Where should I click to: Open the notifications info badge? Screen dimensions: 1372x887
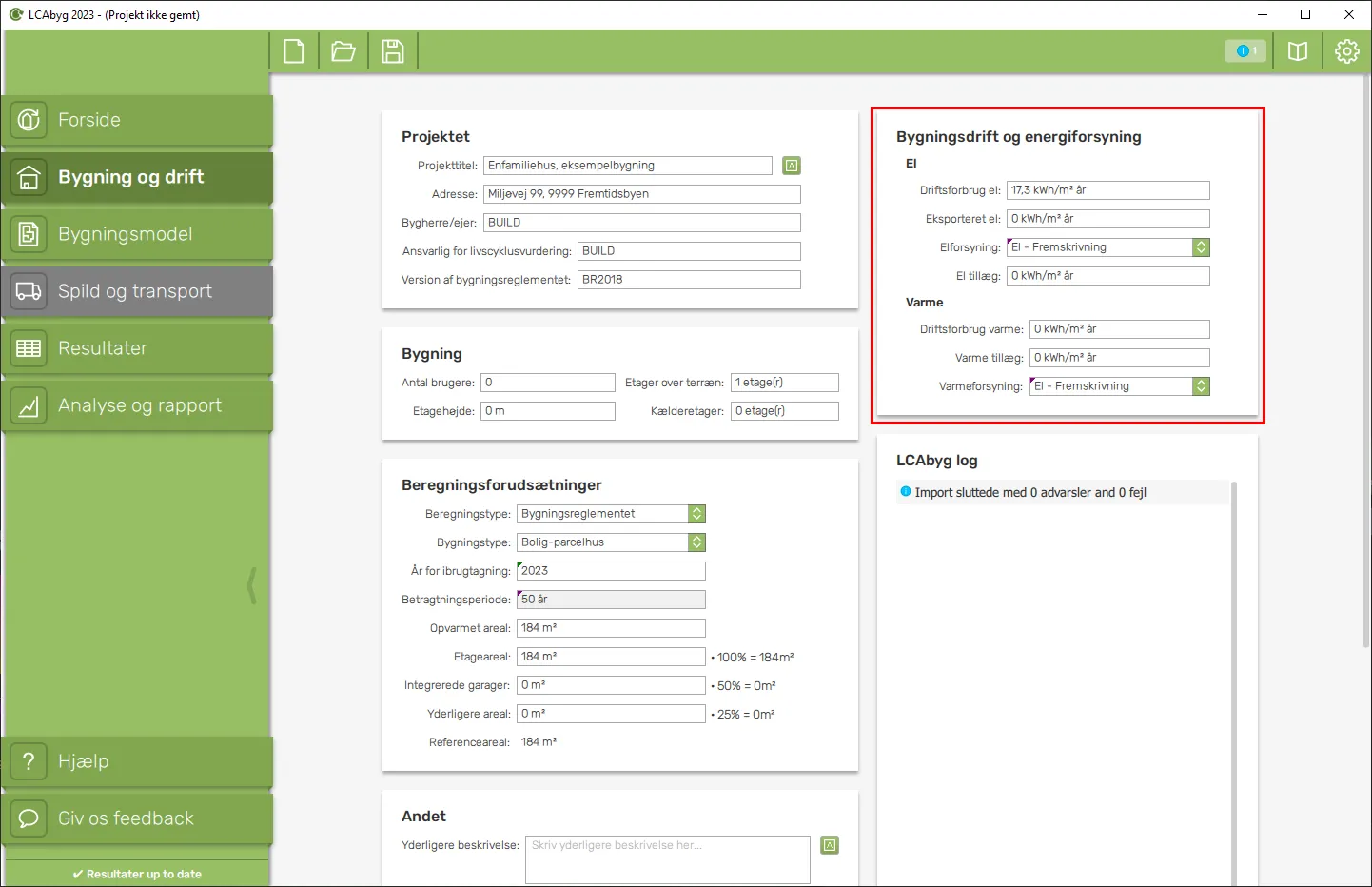[1245, 51]
